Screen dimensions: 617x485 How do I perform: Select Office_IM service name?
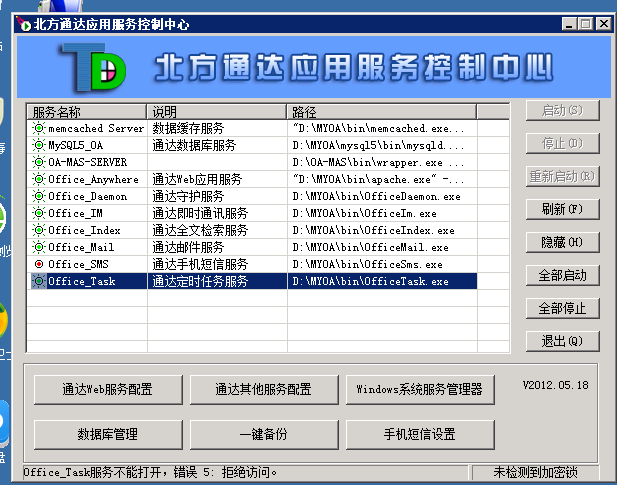pos(75,213)
